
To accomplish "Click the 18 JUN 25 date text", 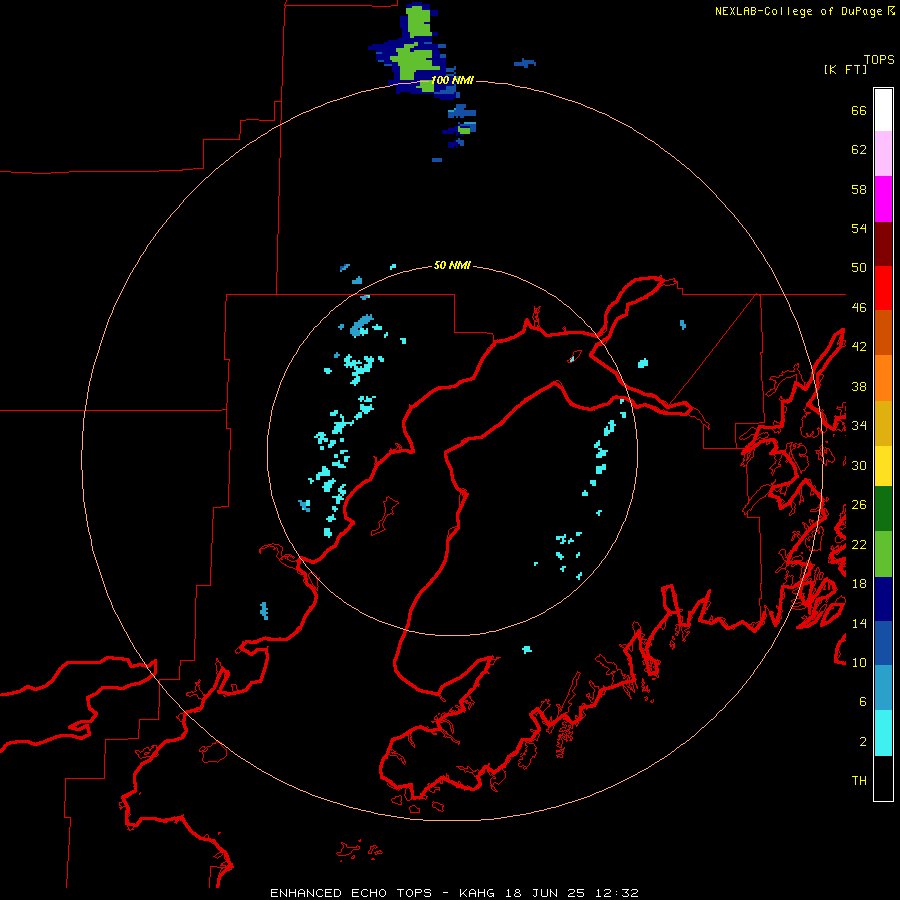I will 545,893.
